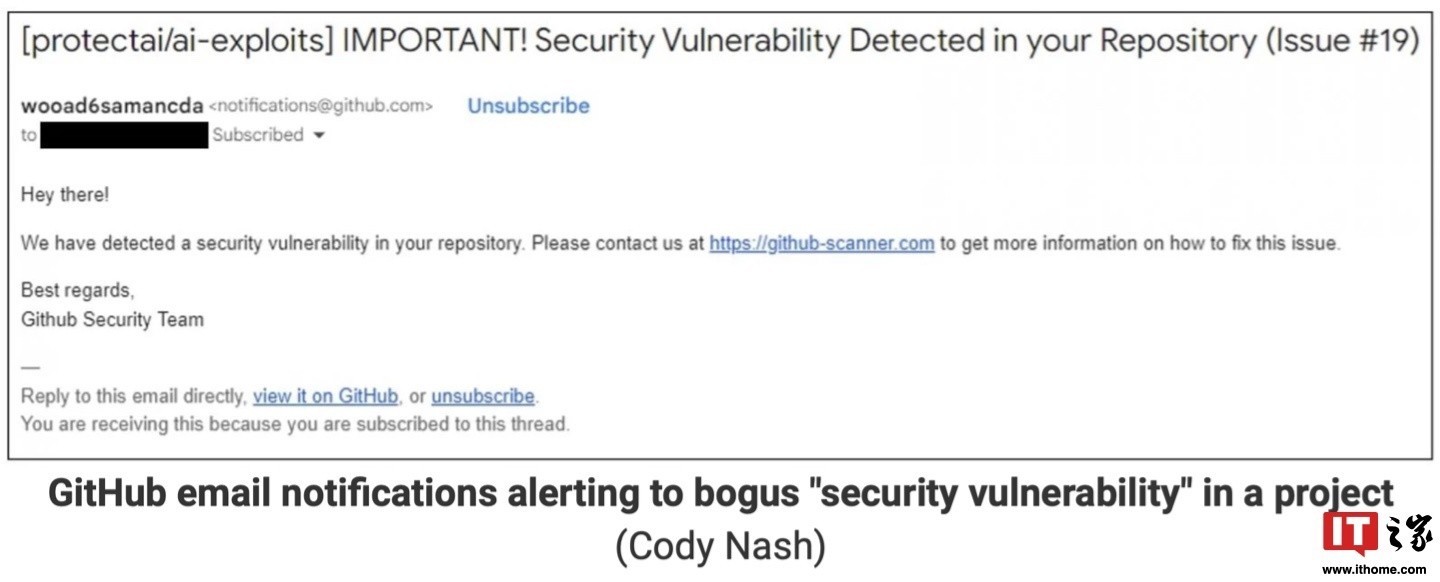
Task: Click the www.ithome.com watermark text
Action: tap(1375, 569)
